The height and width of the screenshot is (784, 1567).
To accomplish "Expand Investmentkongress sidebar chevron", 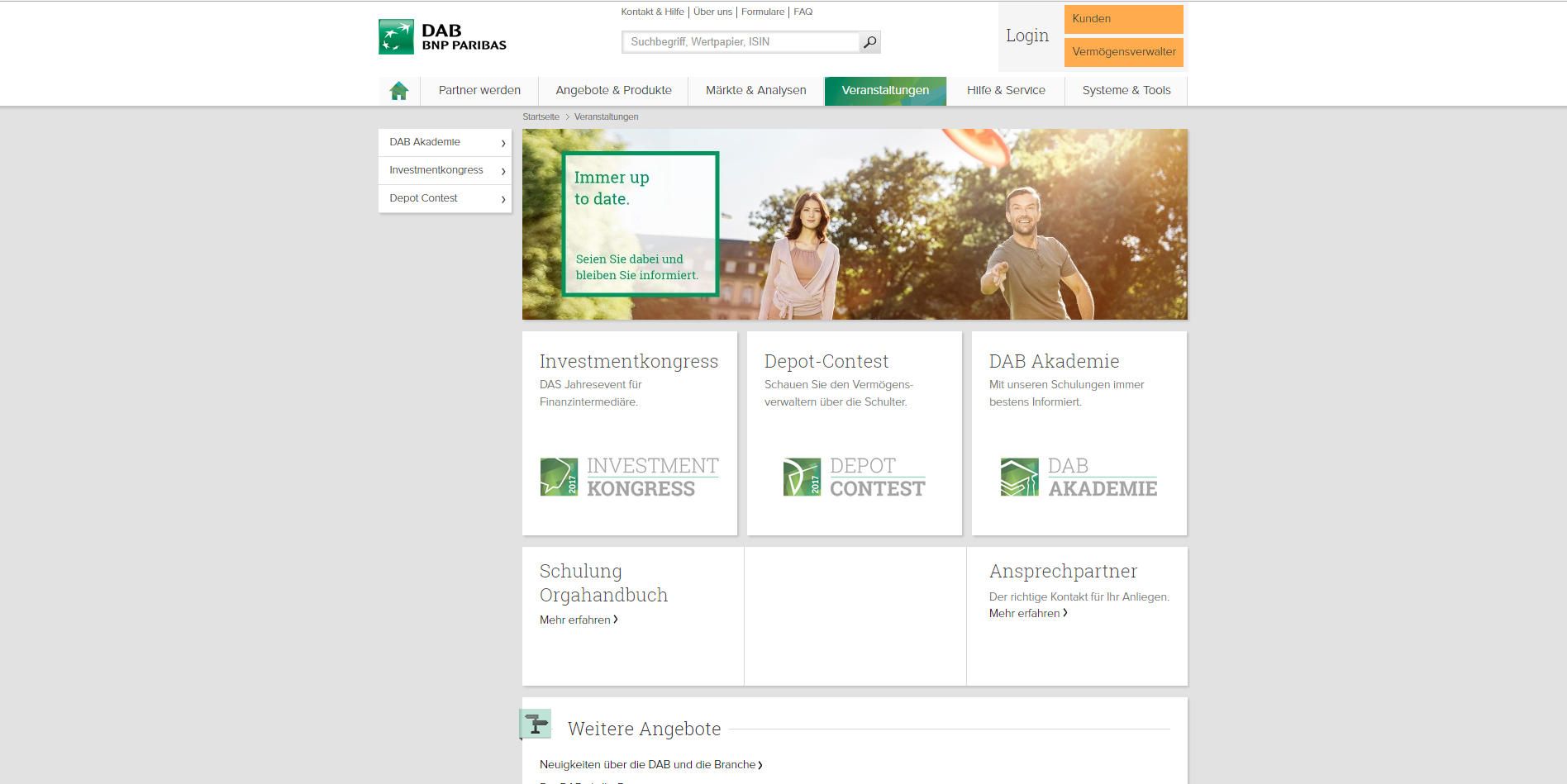I will 503,171.
